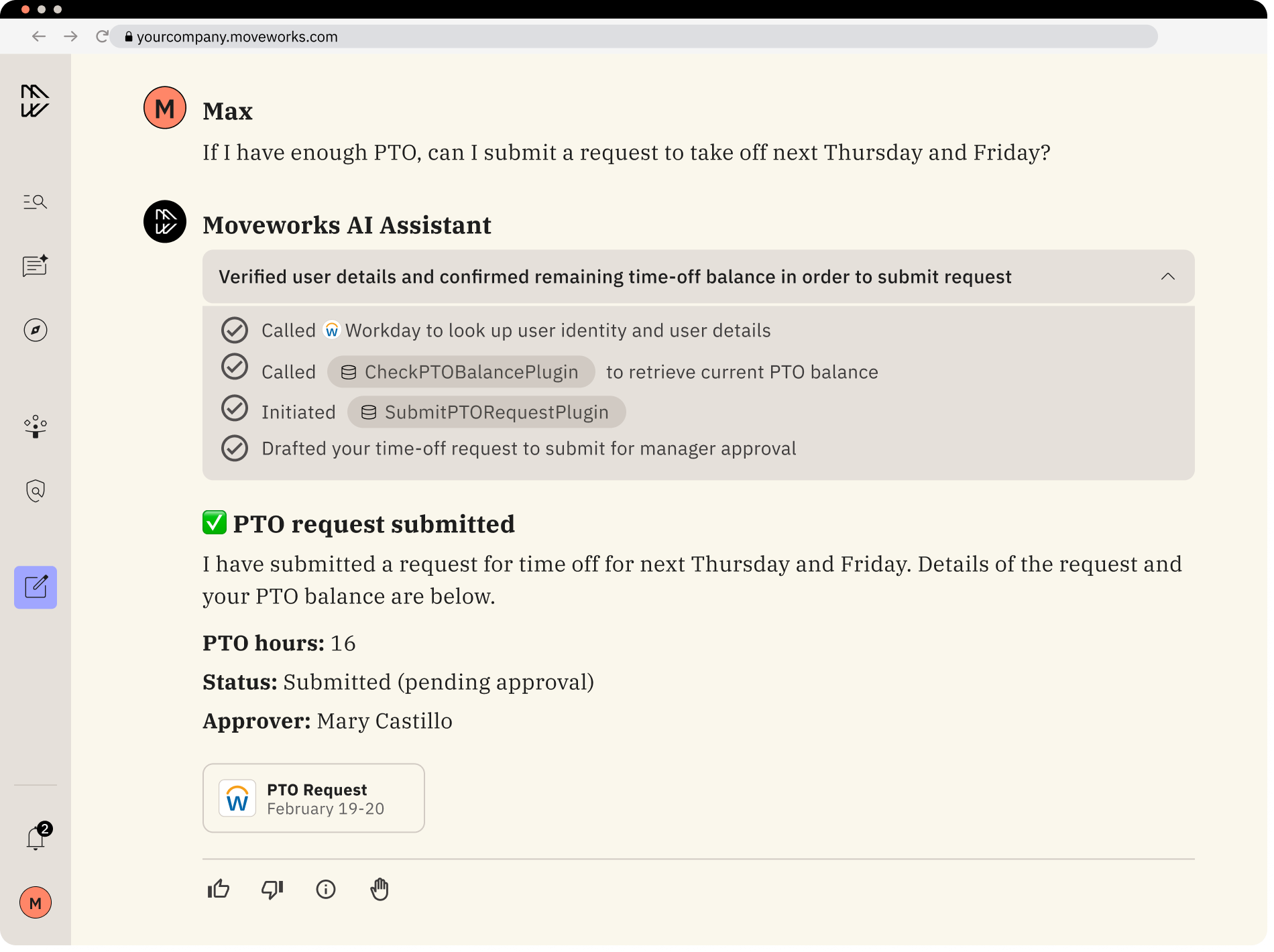The image size is (1274, 952).
Task: Click the check icon beside the Drafted step
Action: click(x=235, y=449)
